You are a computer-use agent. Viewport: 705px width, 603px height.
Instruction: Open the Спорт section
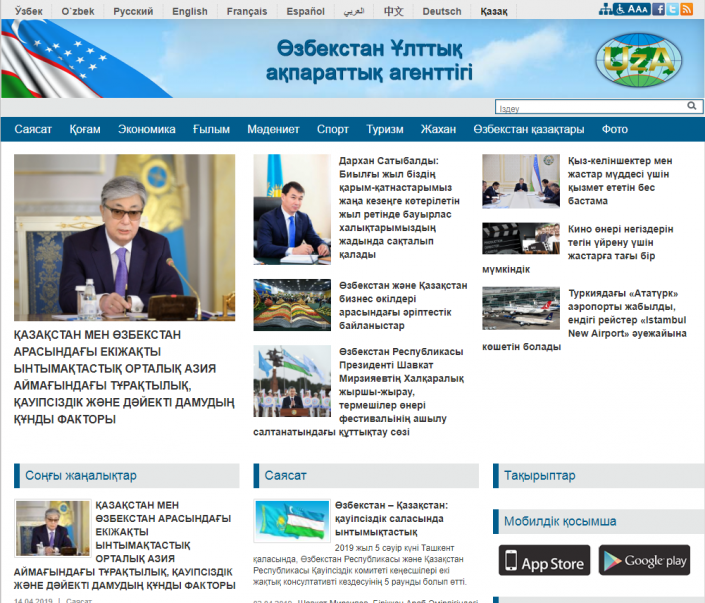click(x=333, y=130)
